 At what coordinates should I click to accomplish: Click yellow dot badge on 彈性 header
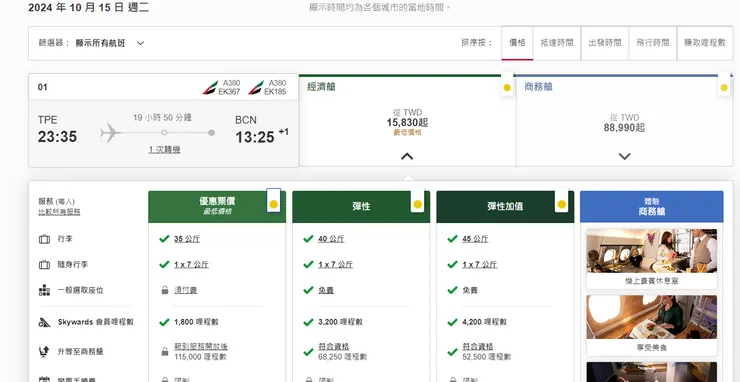[417, 204]
